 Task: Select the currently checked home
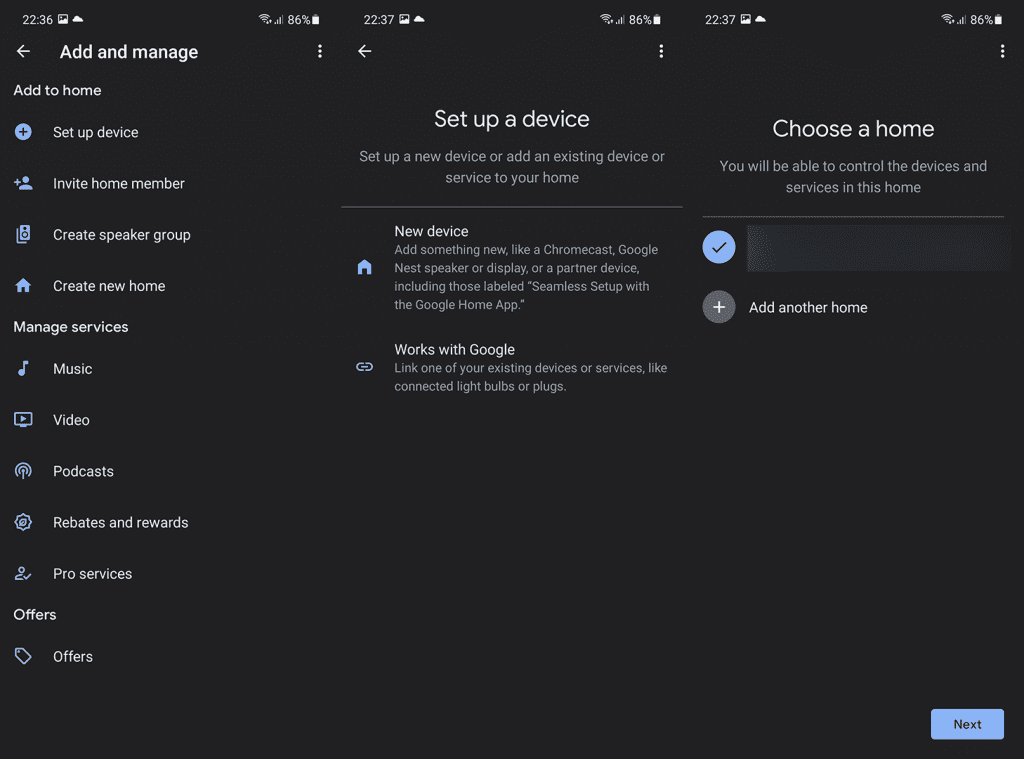[718, 247]
